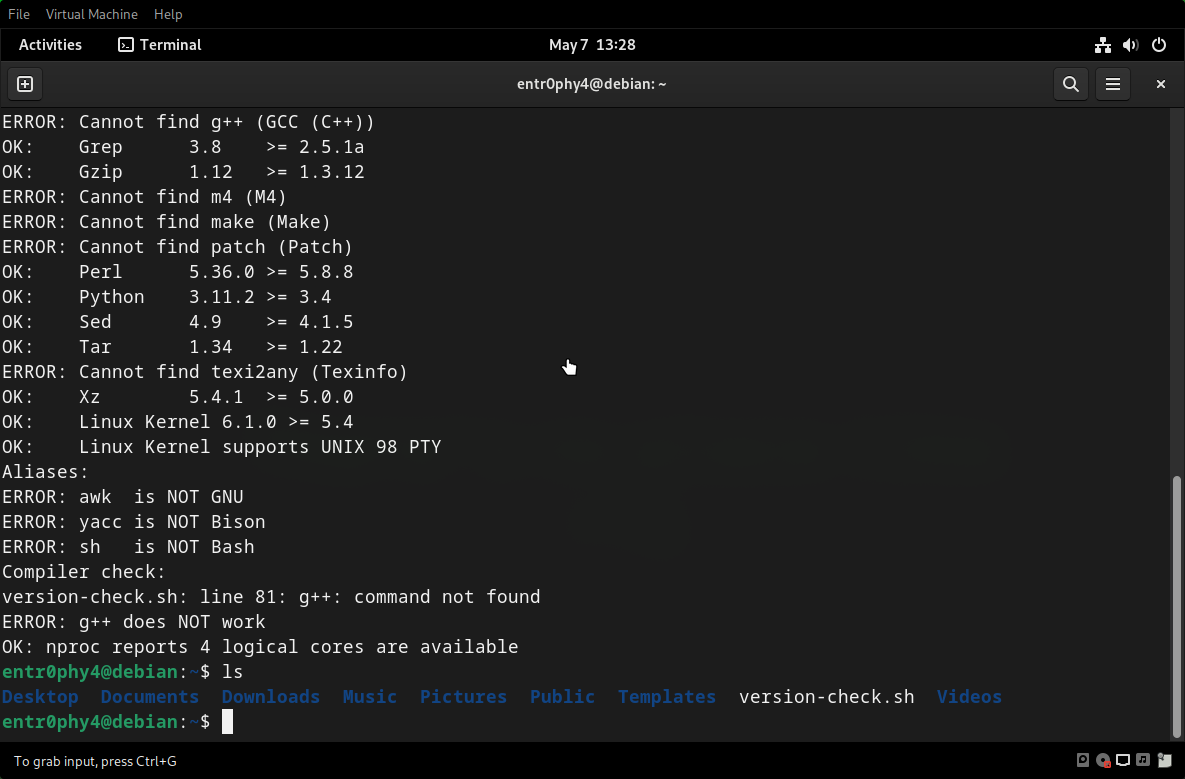Click the hard disk icon in VM status bar

tap(1083, 761)
